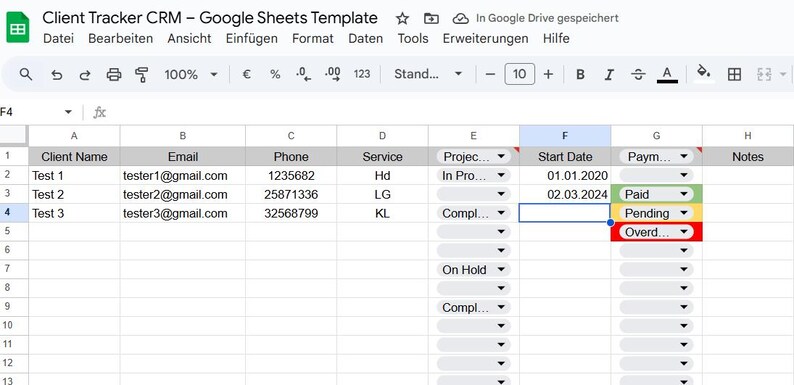
Task: Format as percent
Action: coord(275,74)
